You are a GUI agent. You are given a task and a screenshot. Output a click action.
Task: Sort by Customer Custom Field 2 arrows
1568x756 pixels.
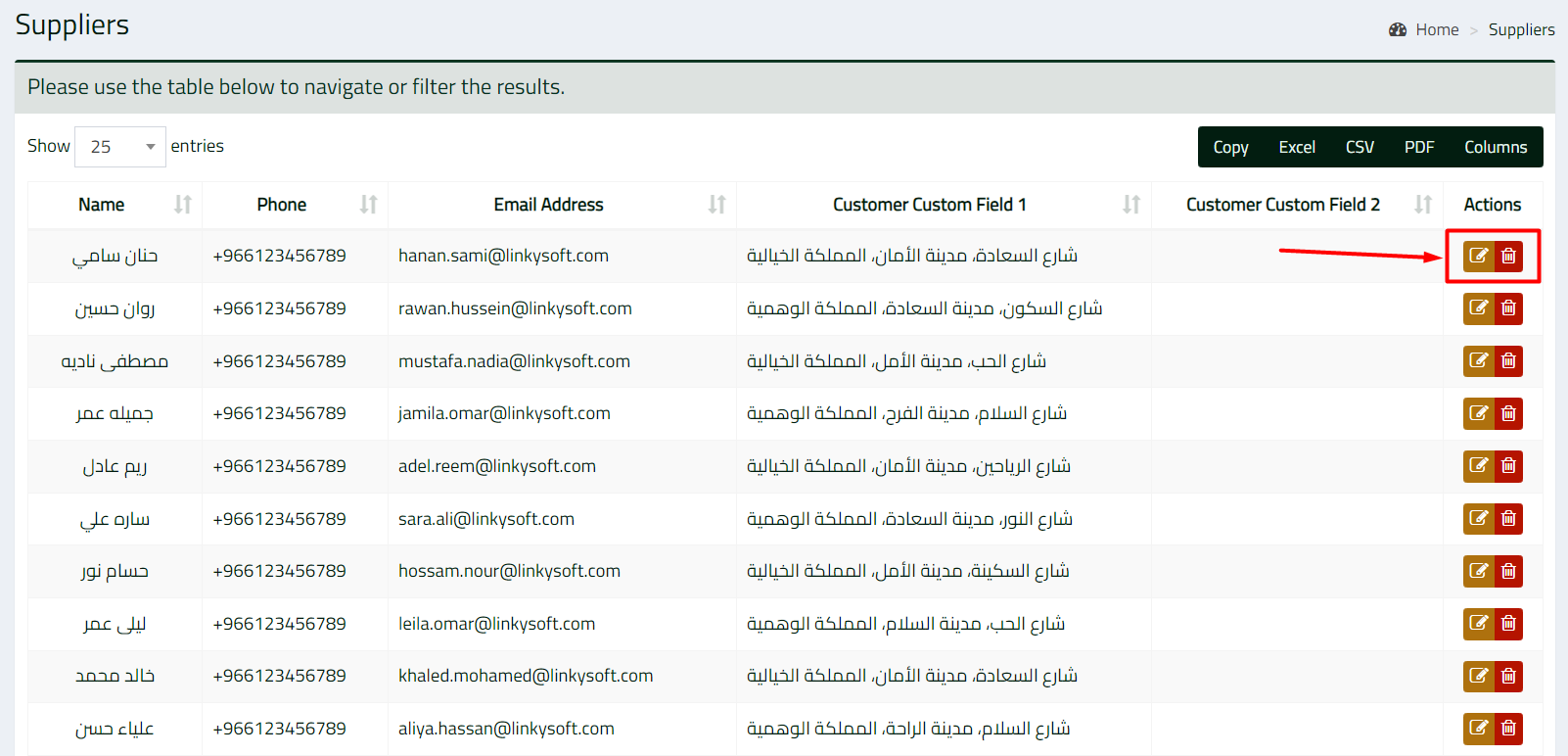coord(1423,204)
